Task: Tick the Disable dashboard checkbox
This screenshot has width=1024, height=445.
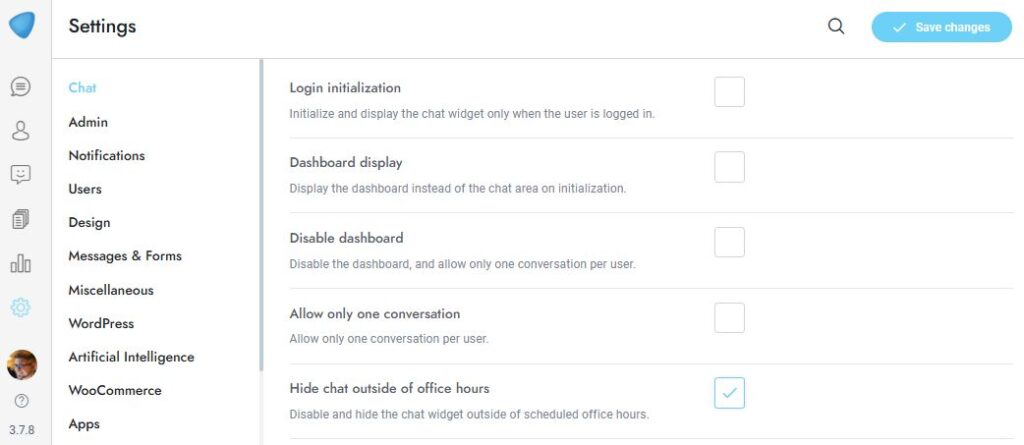Action: coord(729,242)
